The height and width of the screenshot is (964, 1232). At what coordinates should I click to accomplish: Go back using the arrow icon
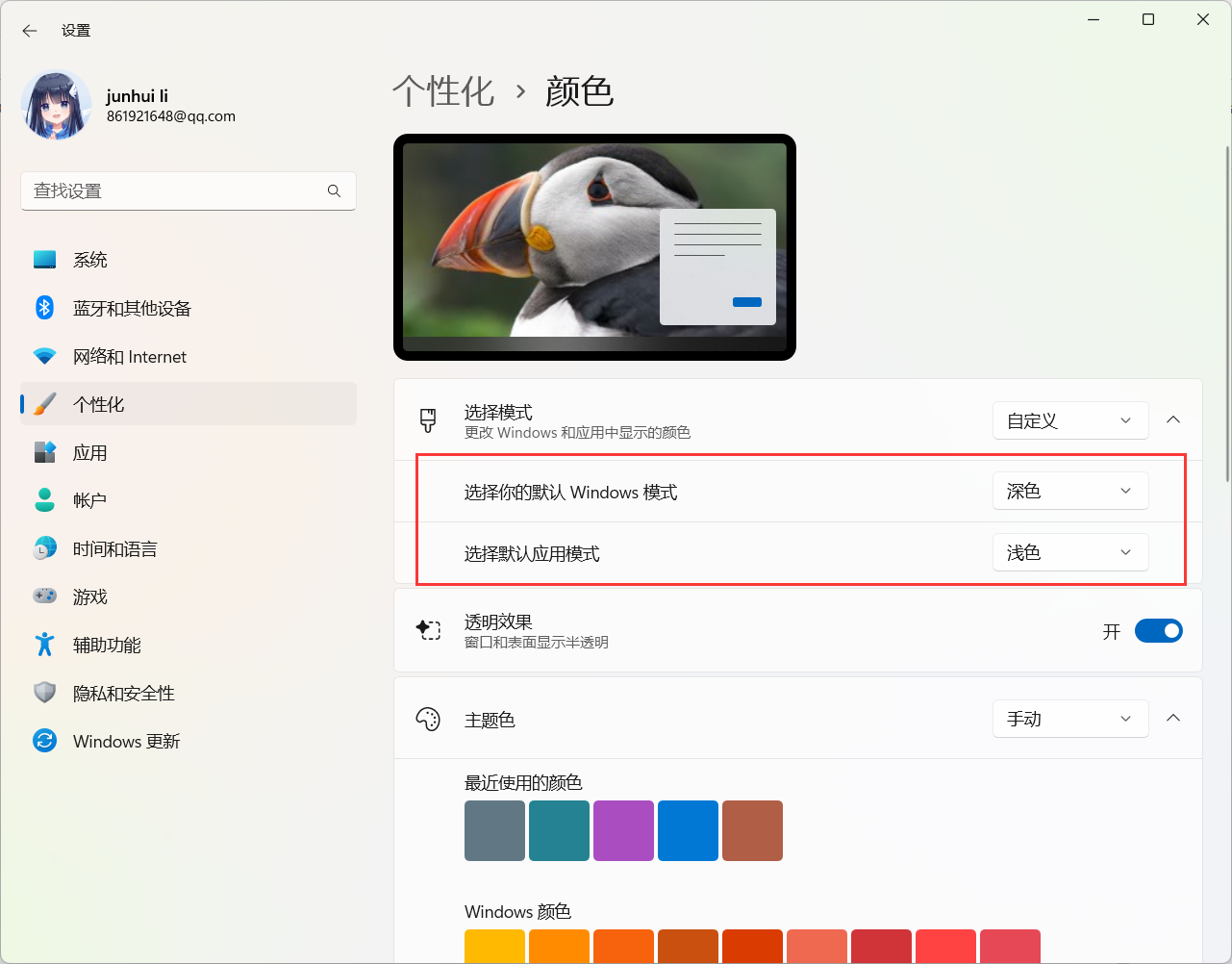coord(30,31)
